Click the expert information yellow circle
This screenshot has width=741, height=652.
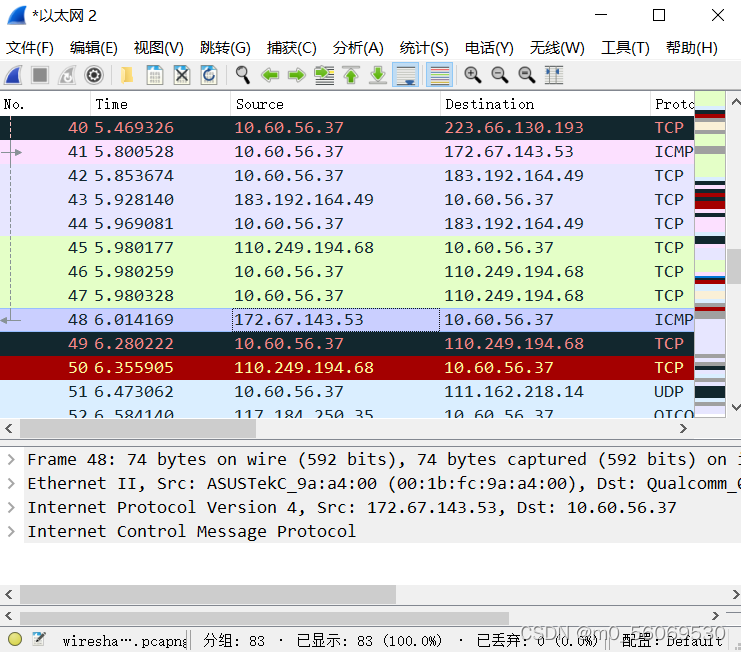(x=15, y=639)
